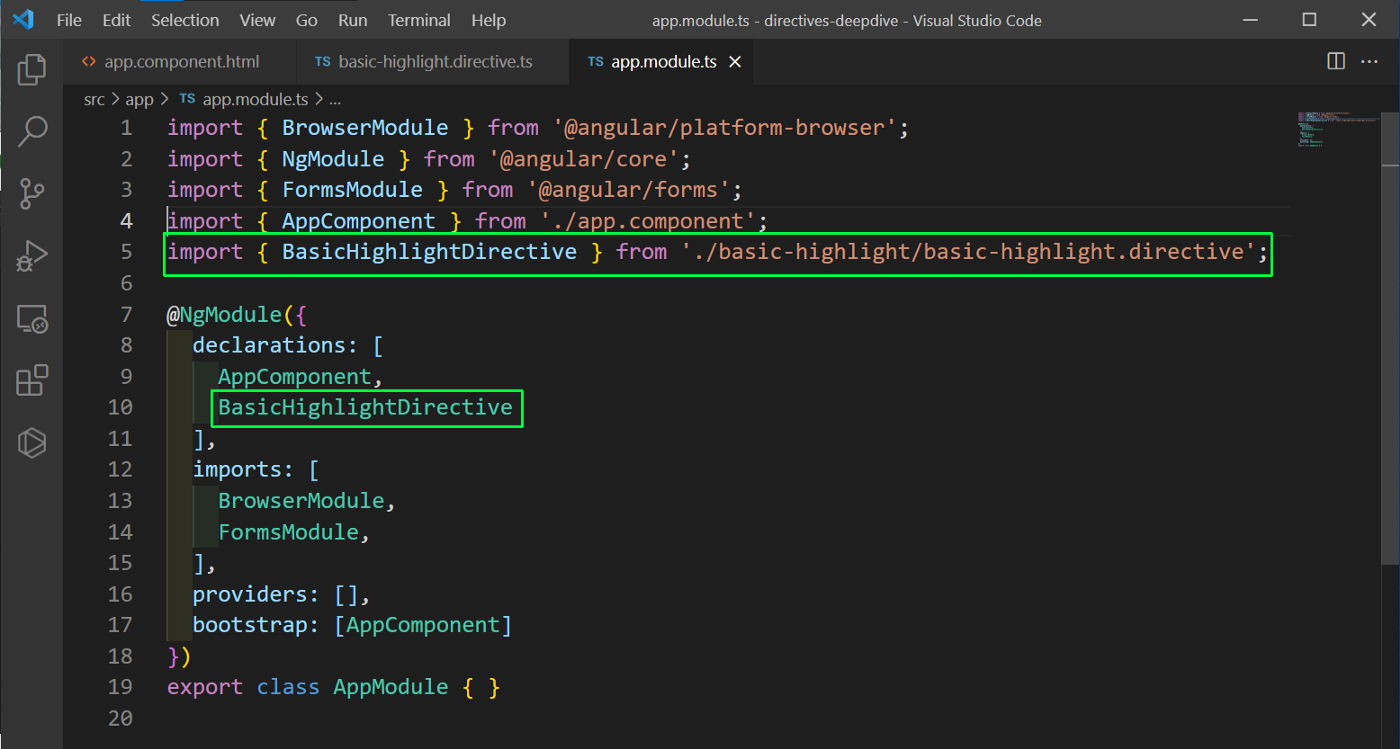The width and height of the screenshot is (1400, 749).
Task: Split the editor to the right
Action: click(1336, 62)
